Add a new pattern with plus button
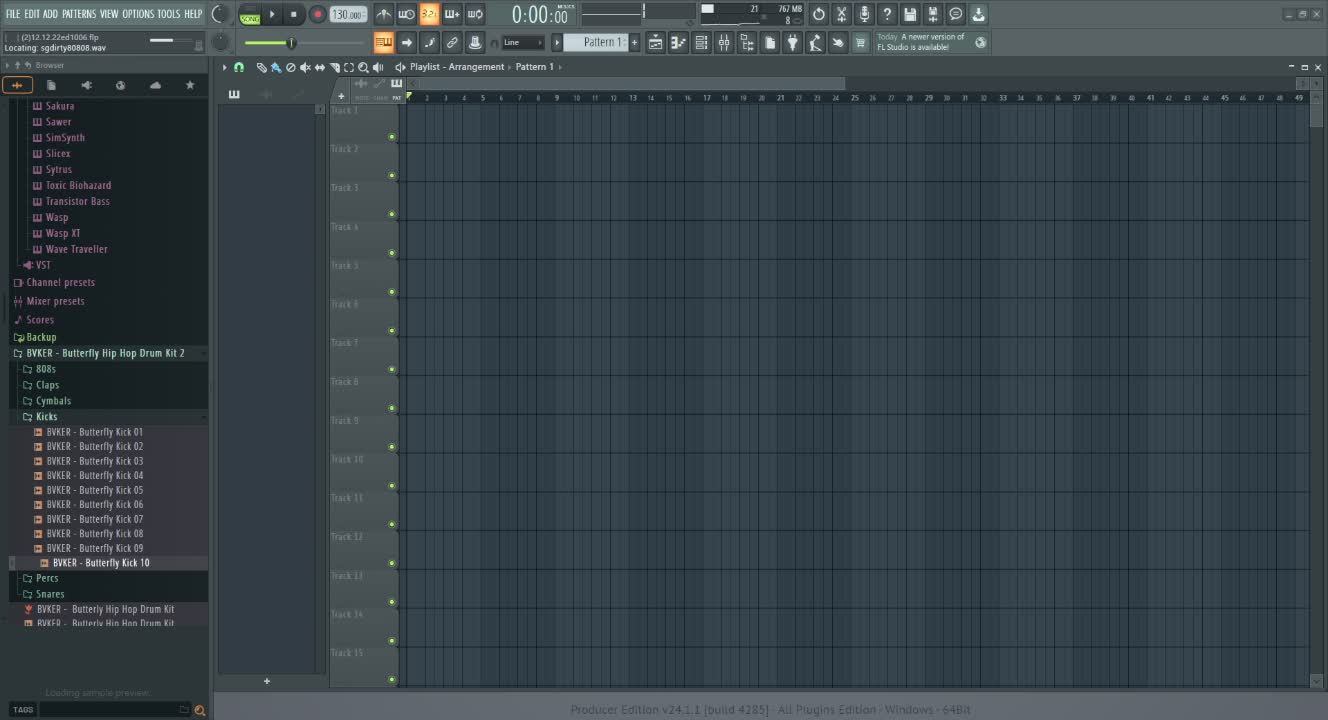Viewport: 1328px width, 720px height. tap(634, 42)
